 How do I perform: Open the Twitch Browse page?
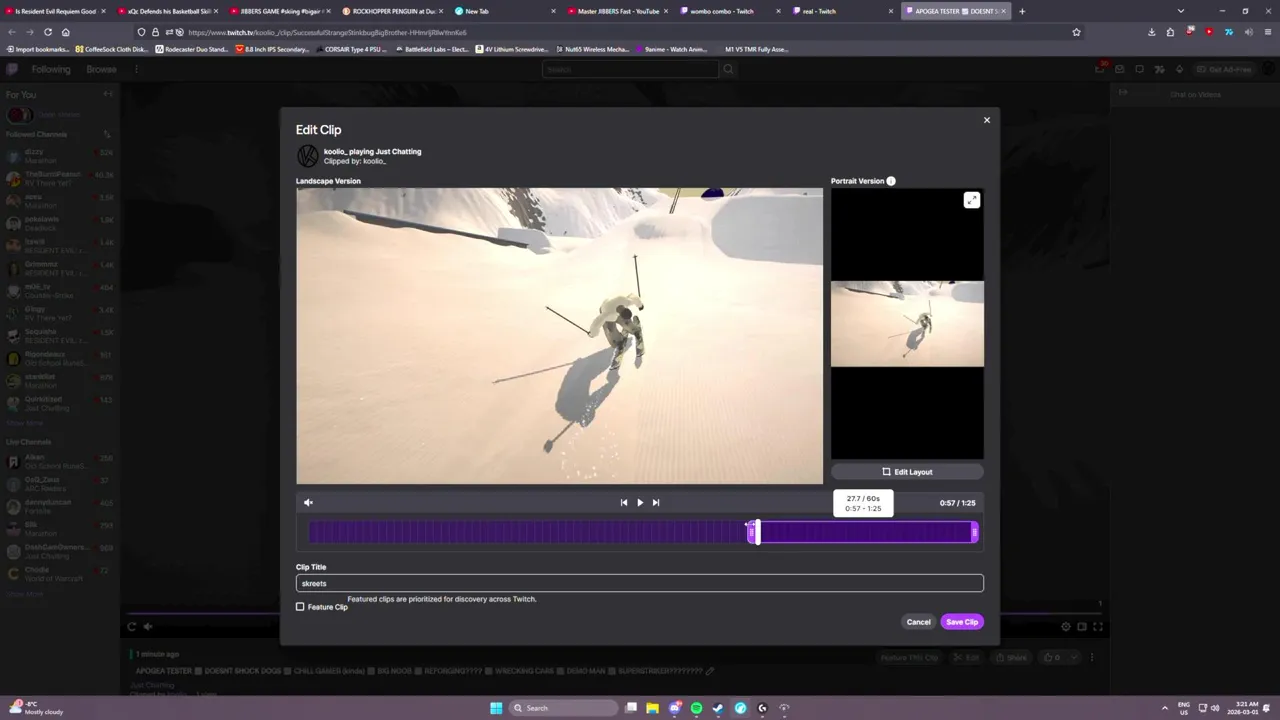(101, 69)
